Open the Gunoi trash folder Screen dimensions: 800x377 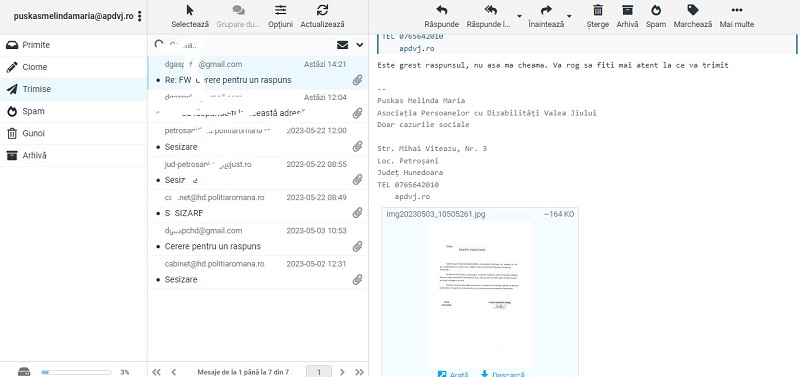[73, 133]
